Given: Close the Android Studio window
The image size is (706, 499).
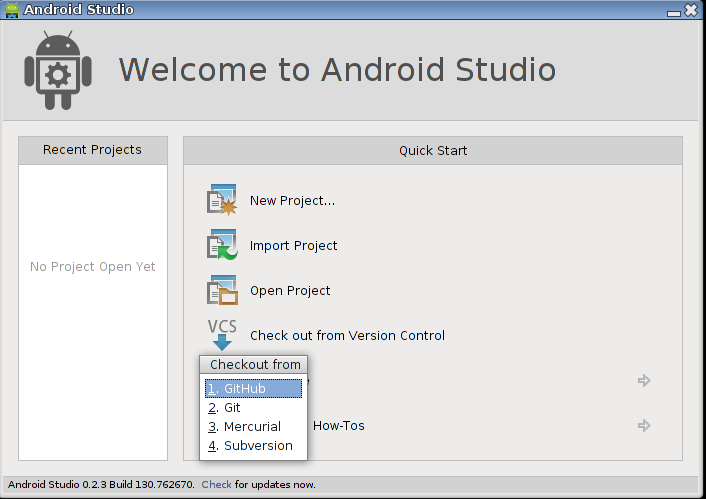Looking at the screenshot, I should tap(691, 10).
